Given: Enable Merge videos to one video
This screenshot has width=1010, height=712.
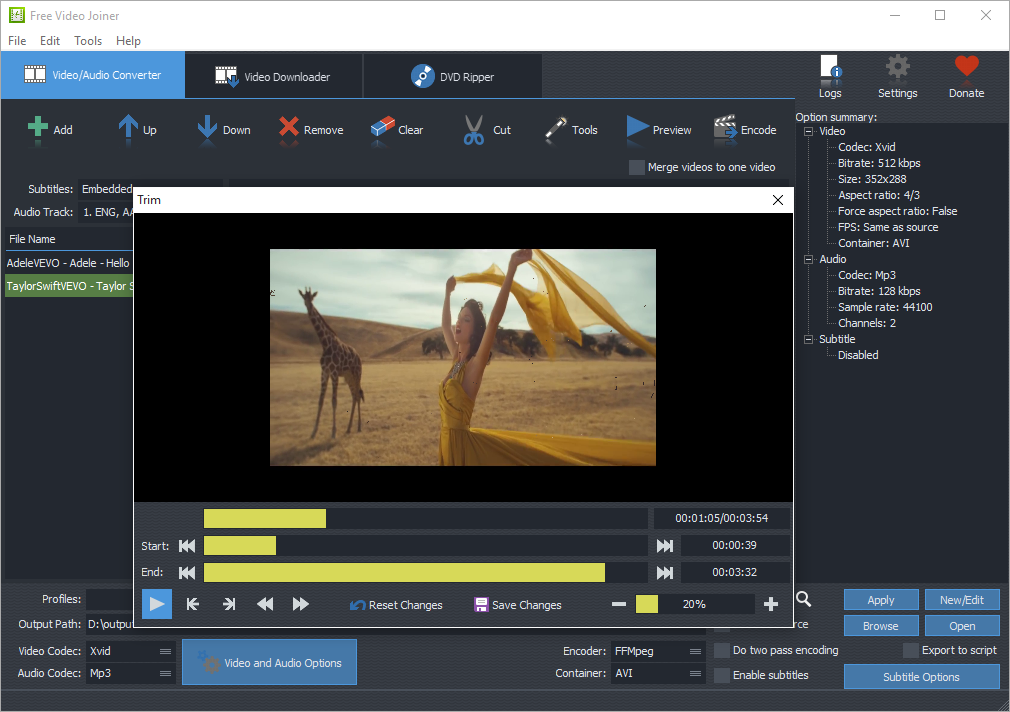Looking at the screenshot, I should (x=636, y=168).
